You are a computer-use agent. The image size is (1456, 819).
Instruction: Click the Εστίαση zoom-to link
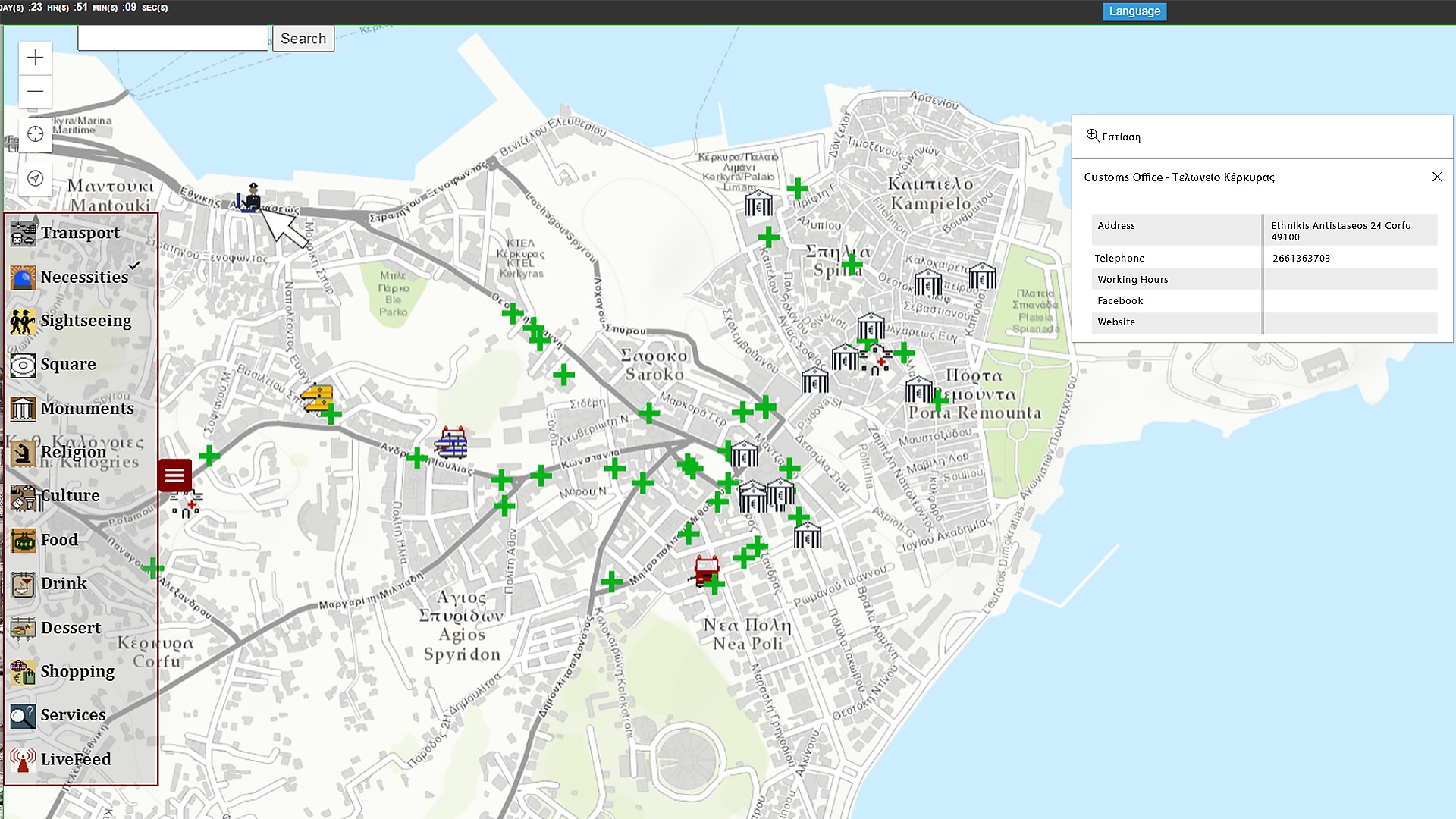pyautogui.click(x=1113, y=136)
